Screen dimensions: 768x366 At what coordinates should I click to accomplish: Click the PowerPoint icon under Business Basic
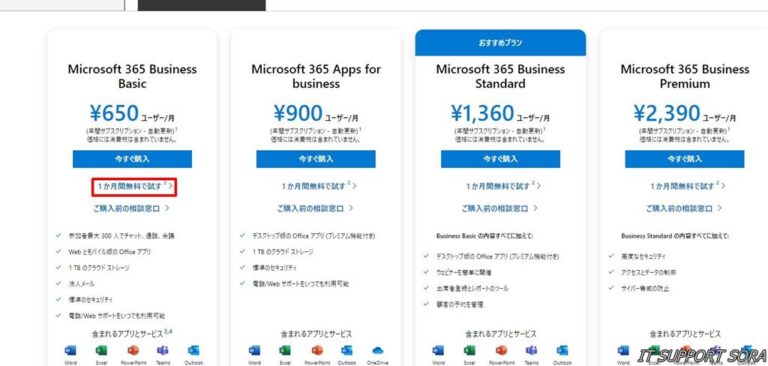coord(133,350)
